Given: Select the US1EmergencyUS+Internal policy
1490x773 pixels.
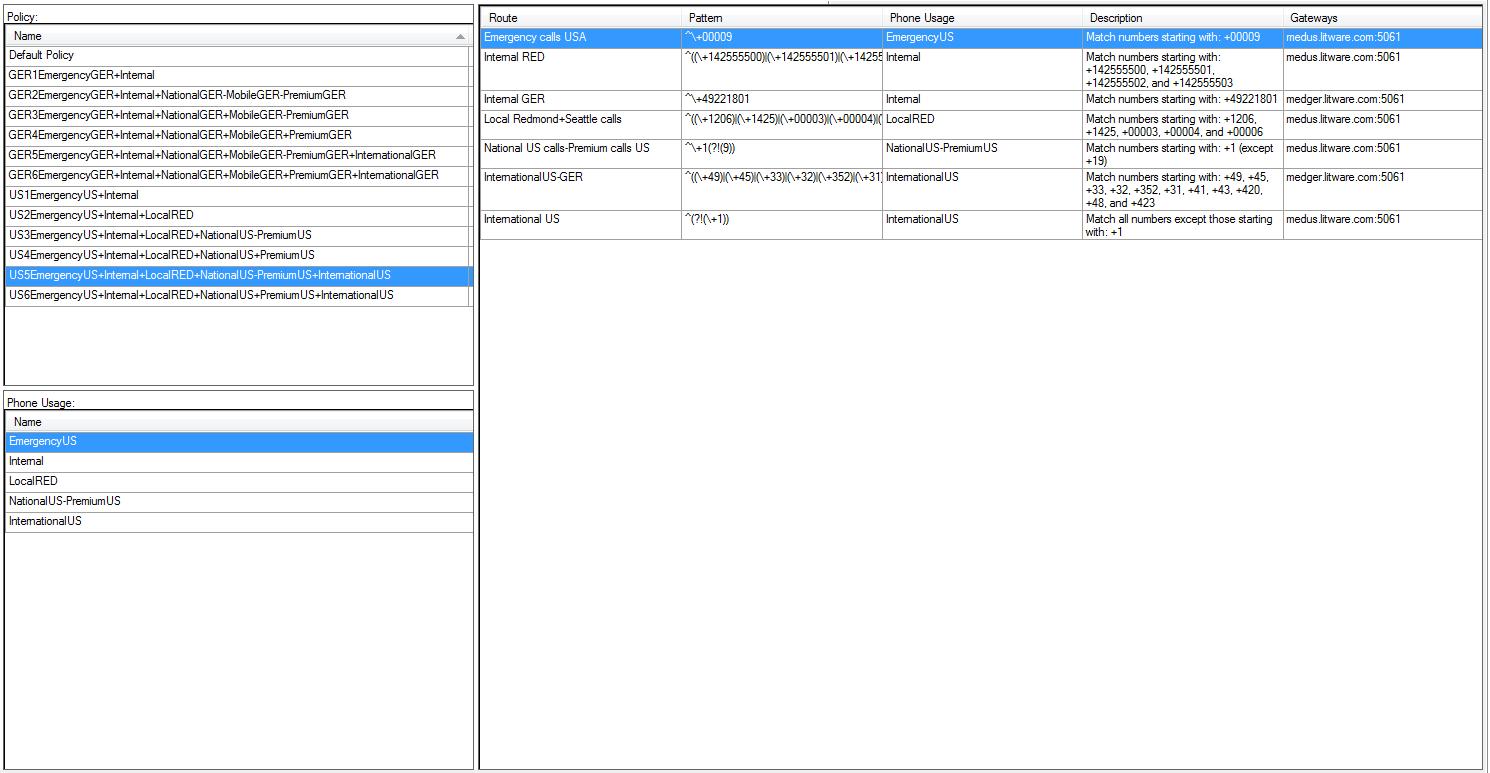Looking at the screenshot, I should click(x=238, y=196).
